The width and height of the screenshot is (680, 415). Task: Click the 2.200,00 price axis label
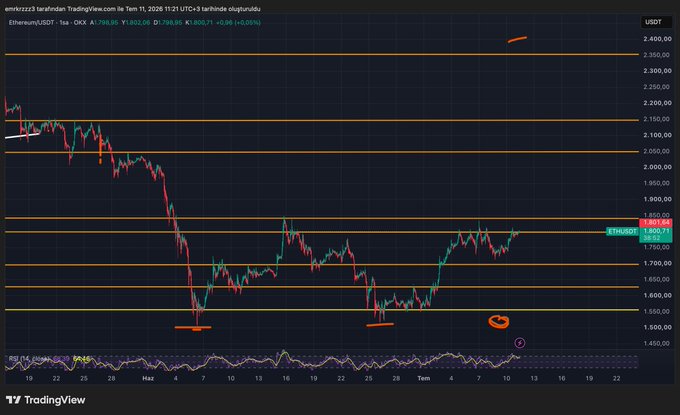657,103
